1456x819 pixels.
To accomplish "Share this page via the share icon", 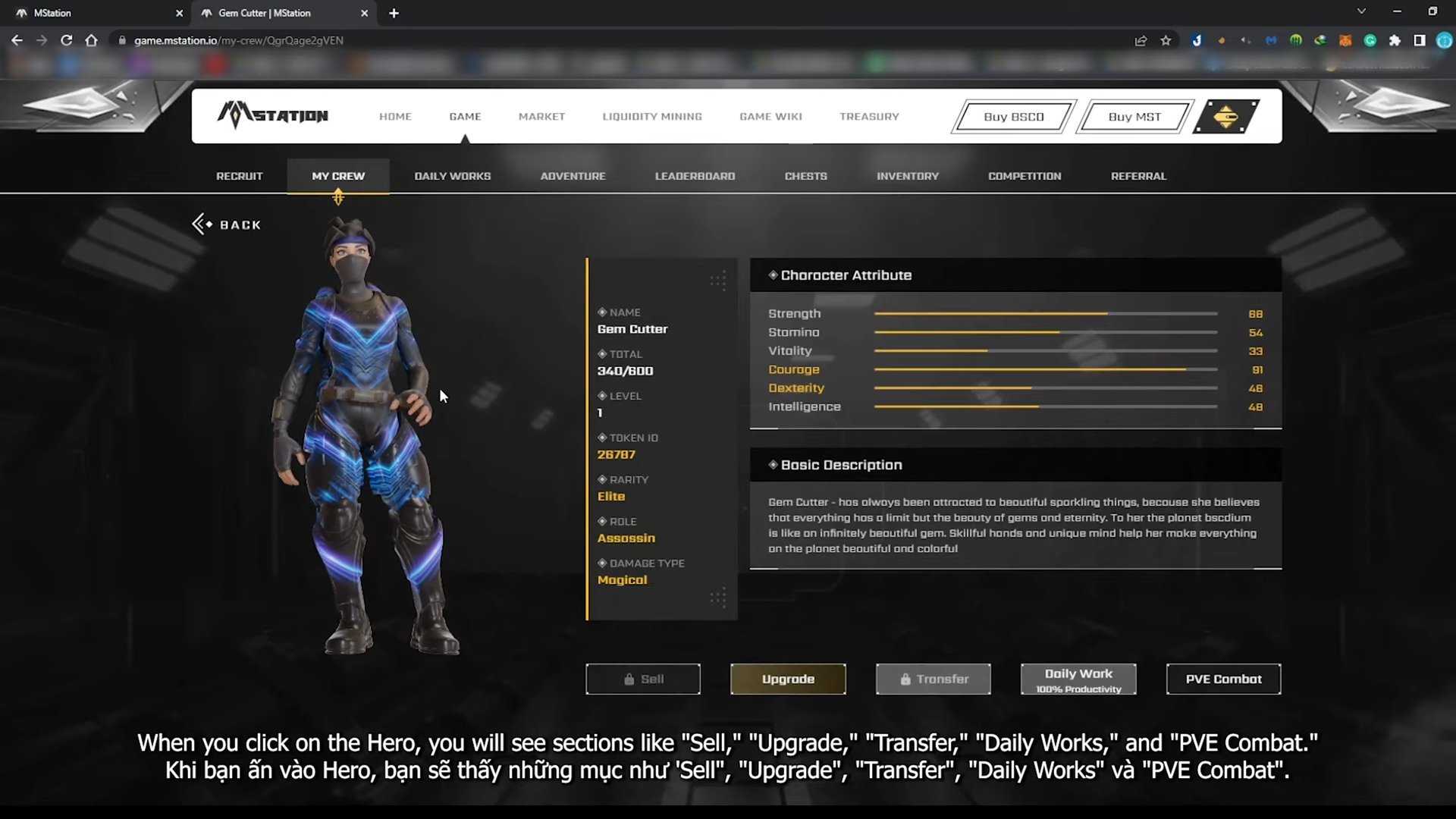I will (x=1141, y=40).
